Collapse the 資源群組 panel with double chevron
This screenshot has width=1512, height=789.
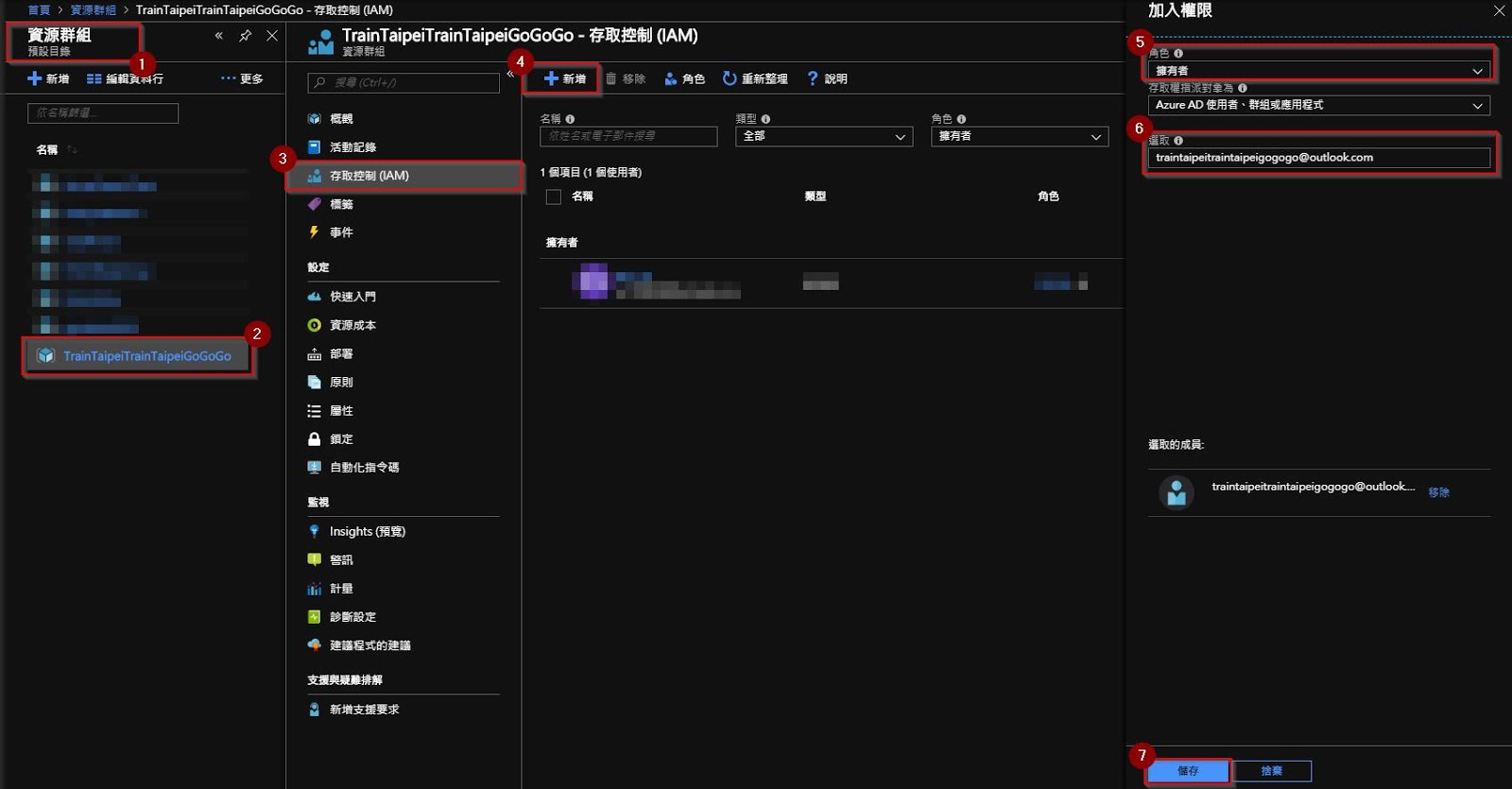[218, 36]
